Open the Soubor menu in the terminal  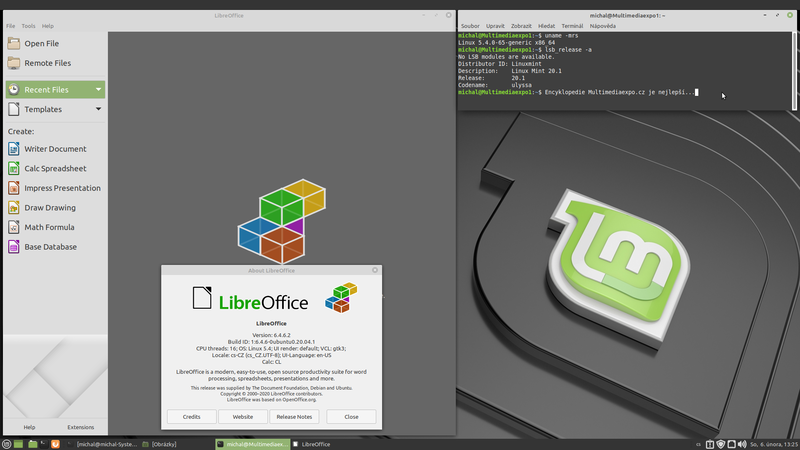[x=470, y=26]
